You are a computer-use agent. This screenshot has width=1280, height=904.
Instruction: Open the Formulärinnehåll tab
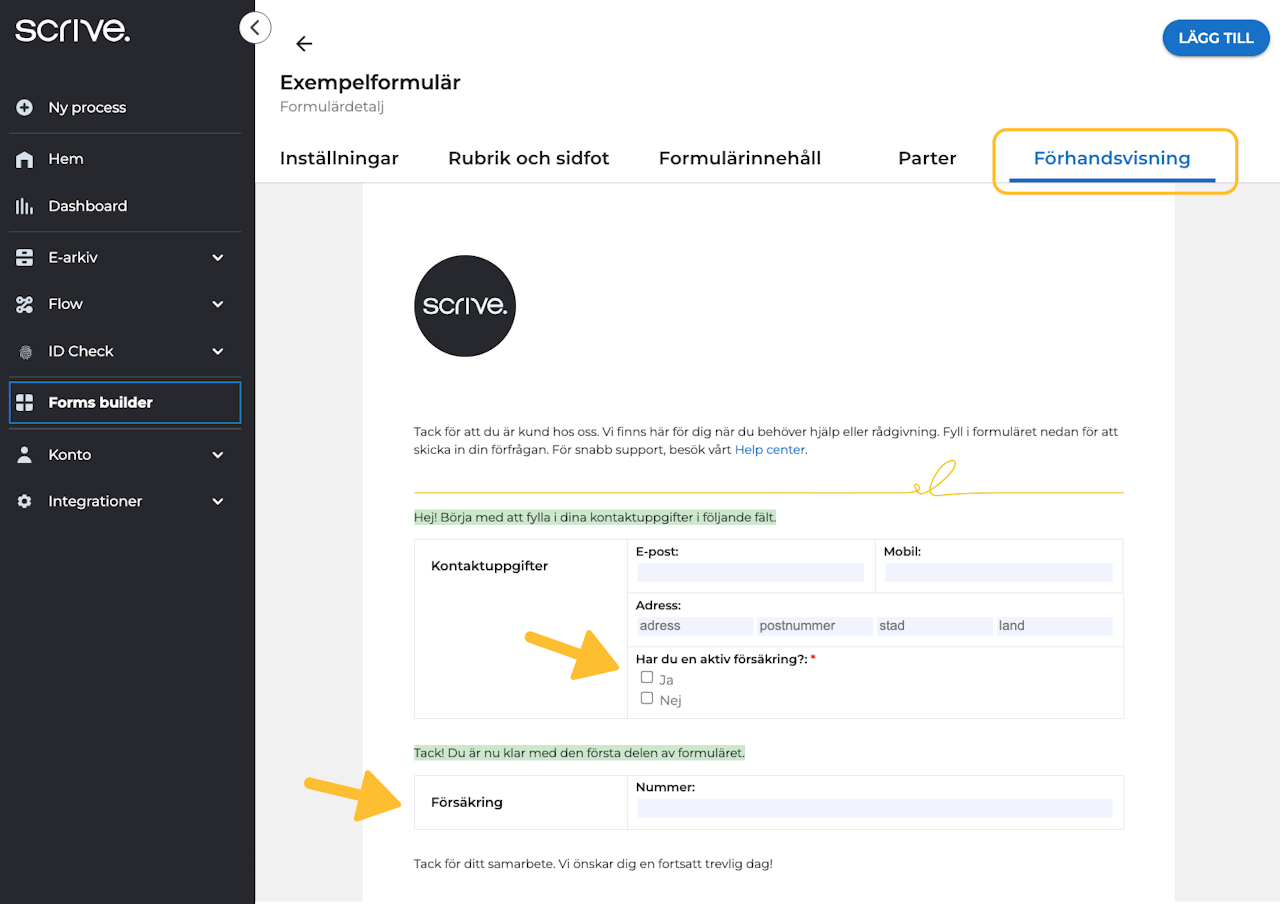(x=740, y=158)
